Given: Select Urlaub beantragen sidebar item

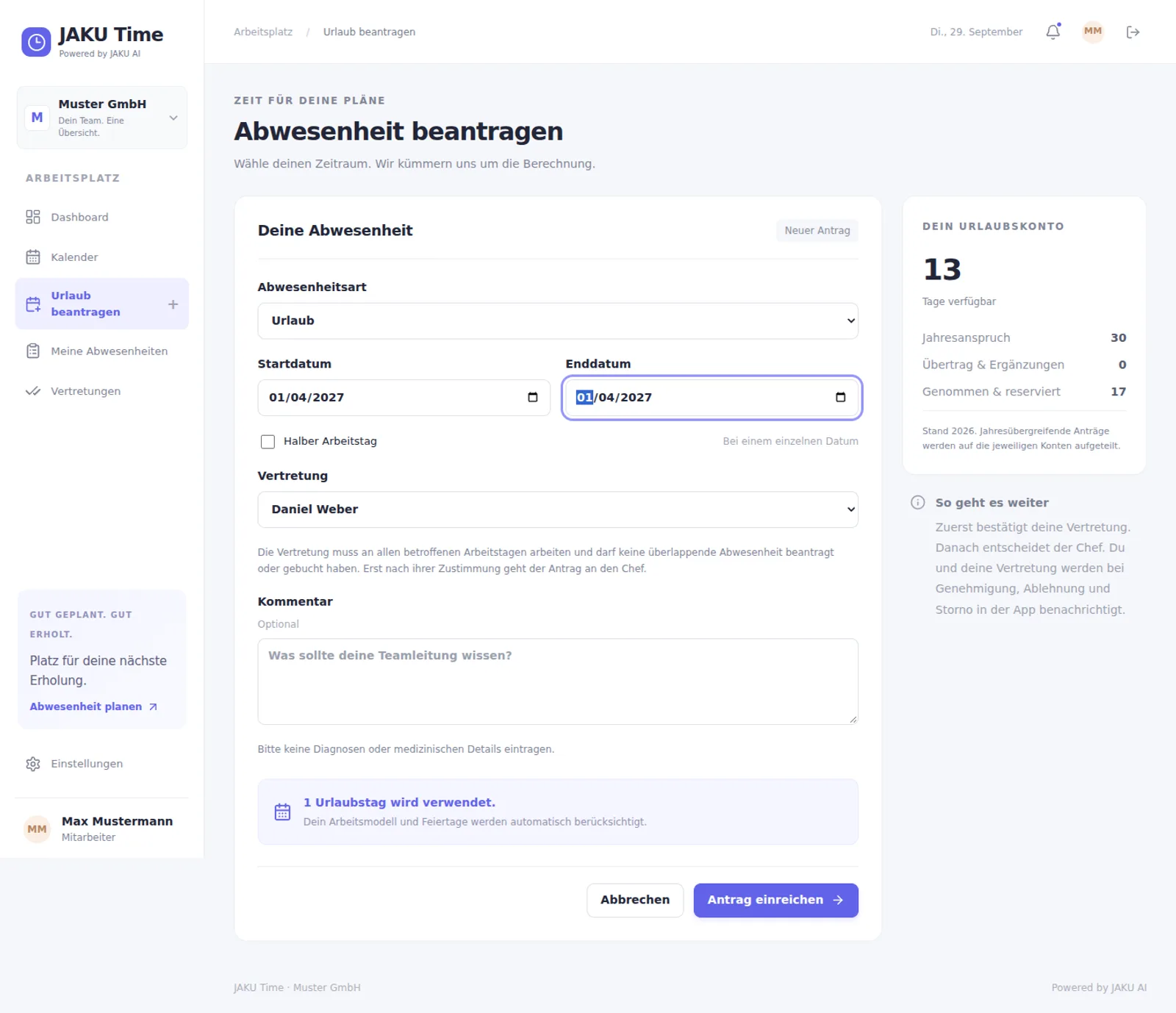Looking at the screenshot, I should [102, 304].
